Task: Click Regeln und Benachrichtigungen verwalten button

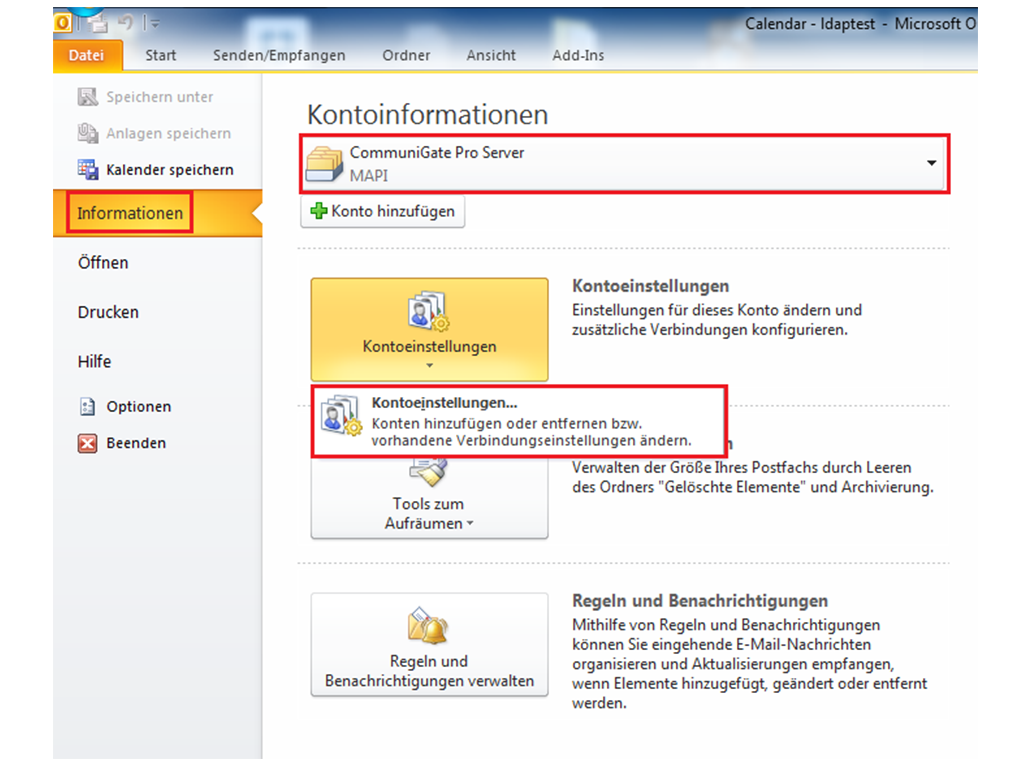Action: tap(429, 645)
